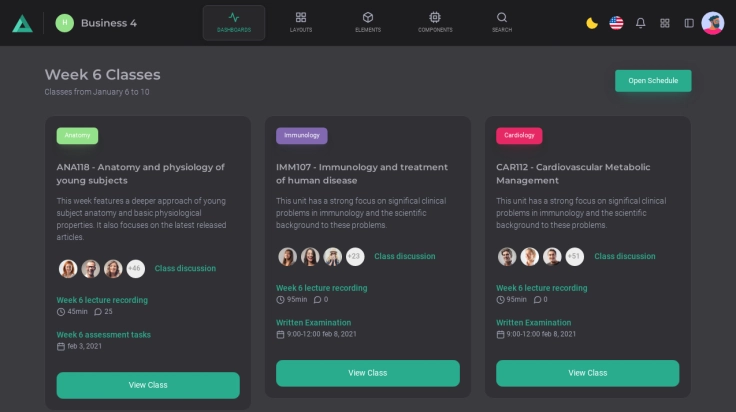Viewport: 736px width, 412px height.
Task: Open the Elements menu
Action: click(x=368, y=22)
